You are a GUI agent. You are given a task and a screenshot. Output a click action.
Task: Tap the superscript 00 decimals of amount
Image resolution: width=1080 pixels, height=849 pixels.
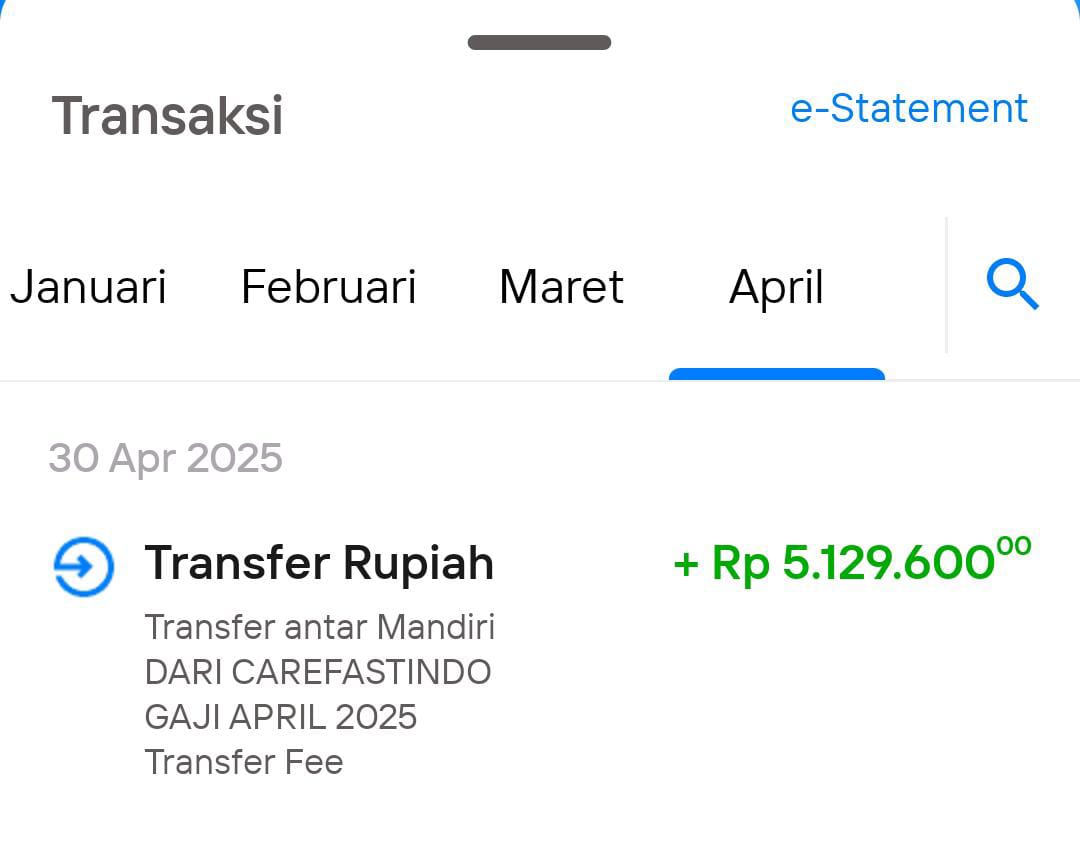(x=1014, y=547)
